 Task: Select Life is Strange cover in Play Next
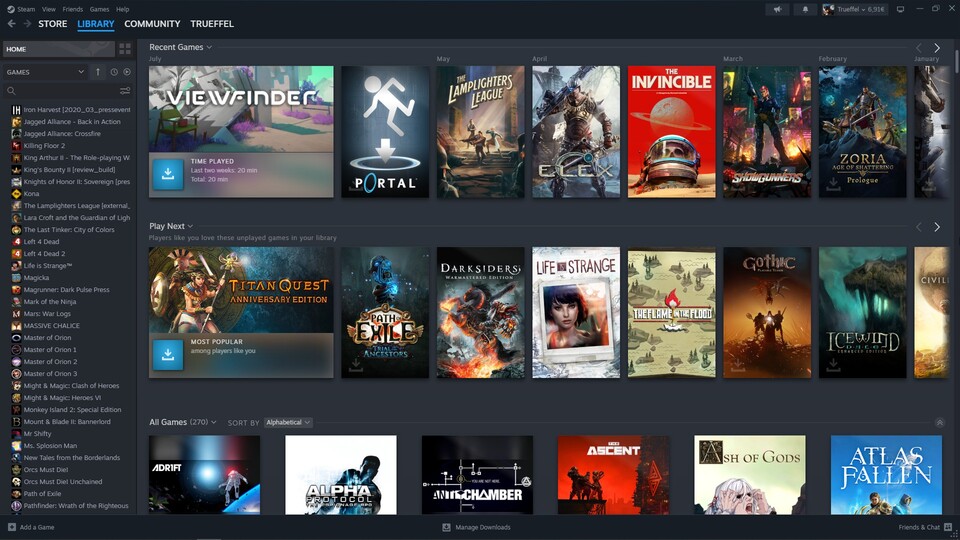pos(576,312)
